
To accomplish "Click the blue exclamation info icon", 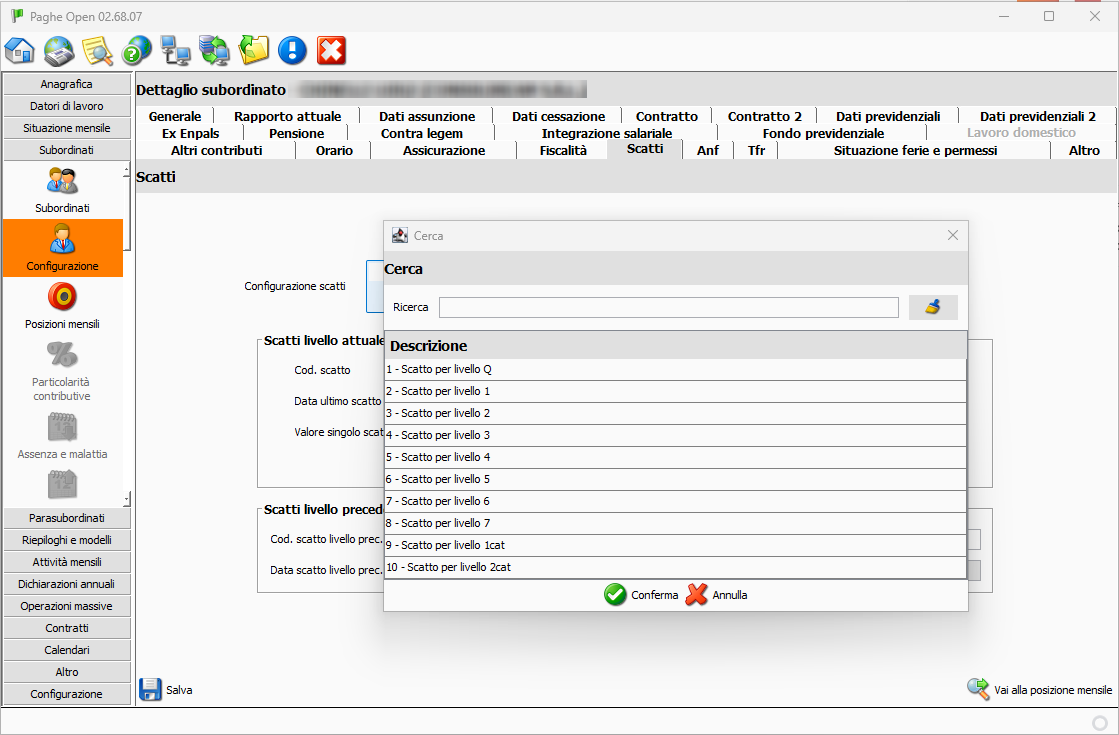I will pyautogui.click(x=292, y=50).
